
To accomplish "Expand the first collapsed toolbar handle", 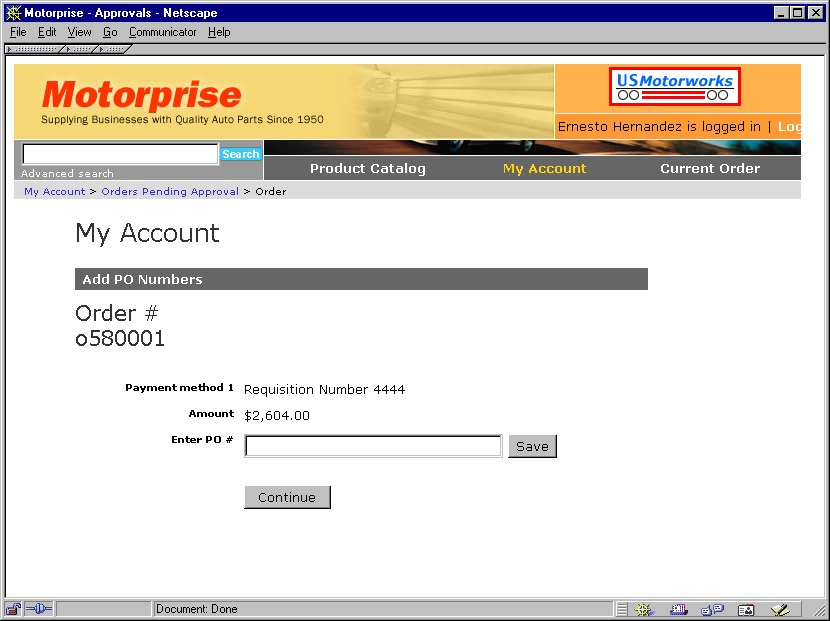I will [x=33, y=49].
